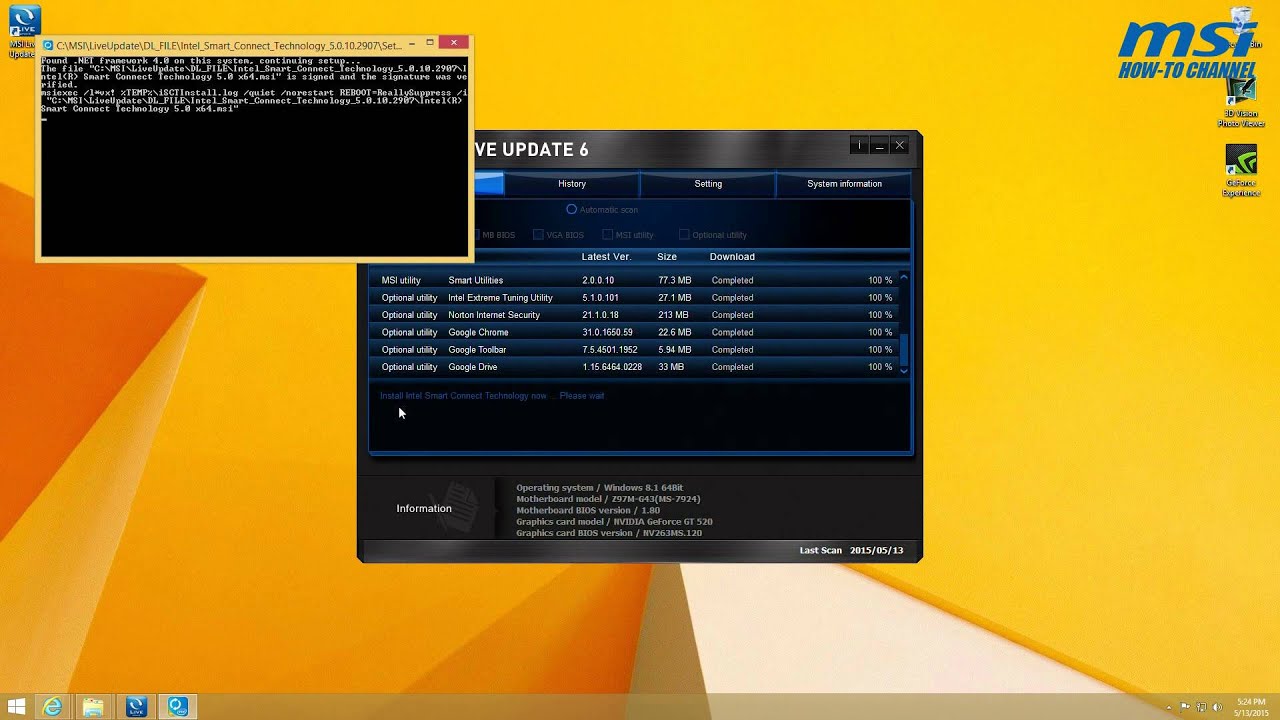1280x720 pixels.
Task: Close the Live Update 6 window
Action: [x=899, y=146]
